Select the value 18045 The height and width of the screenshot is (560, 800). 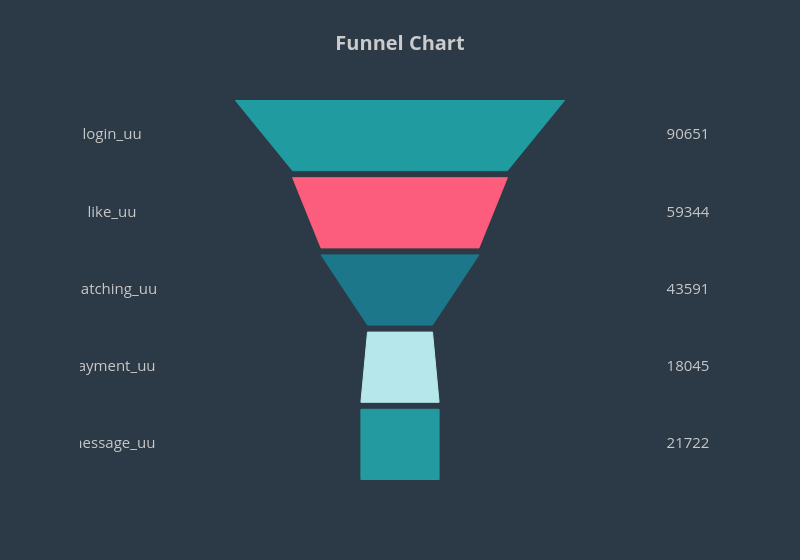[x=688, y=366]
